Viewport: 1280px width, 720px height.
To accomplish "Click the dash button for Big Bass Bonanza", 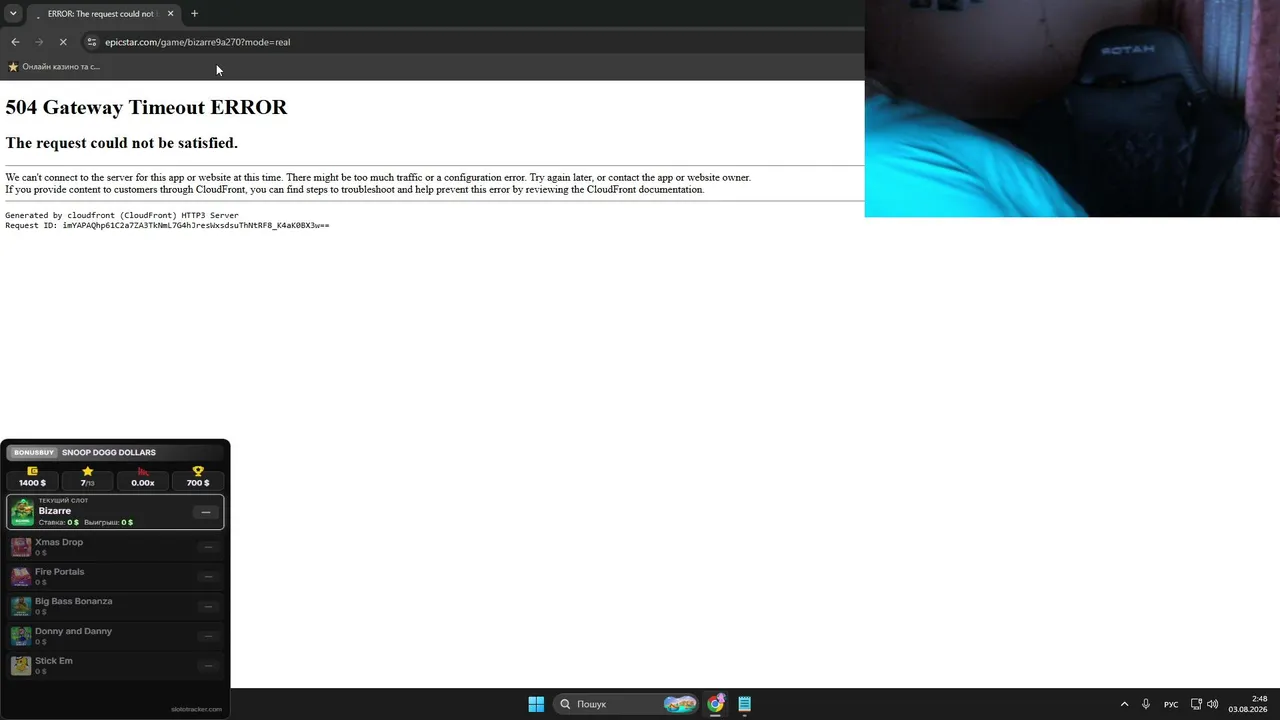I will (x=208, y=606).
